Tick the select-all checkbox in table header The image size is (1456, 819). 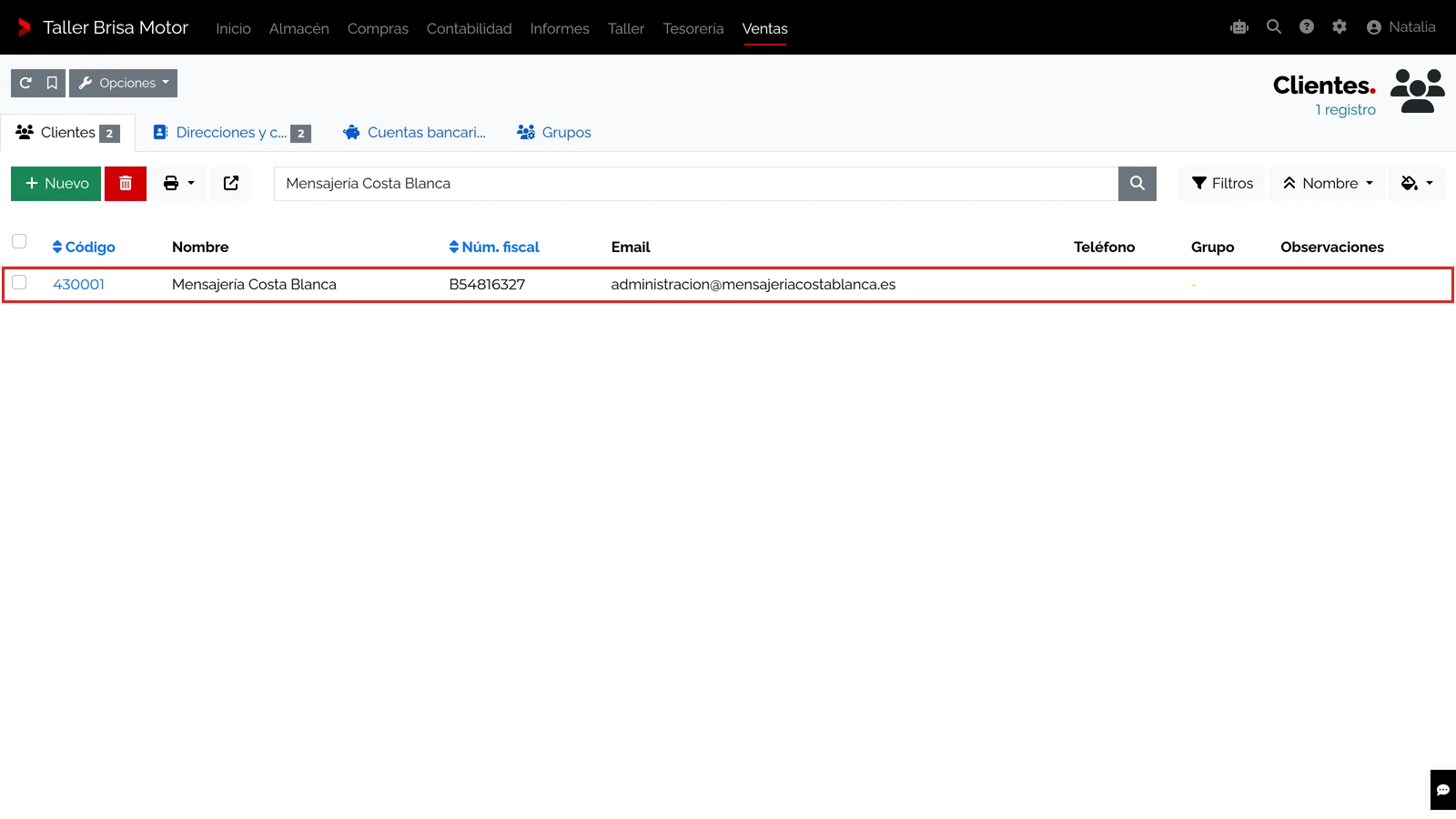tap(19, 241)
